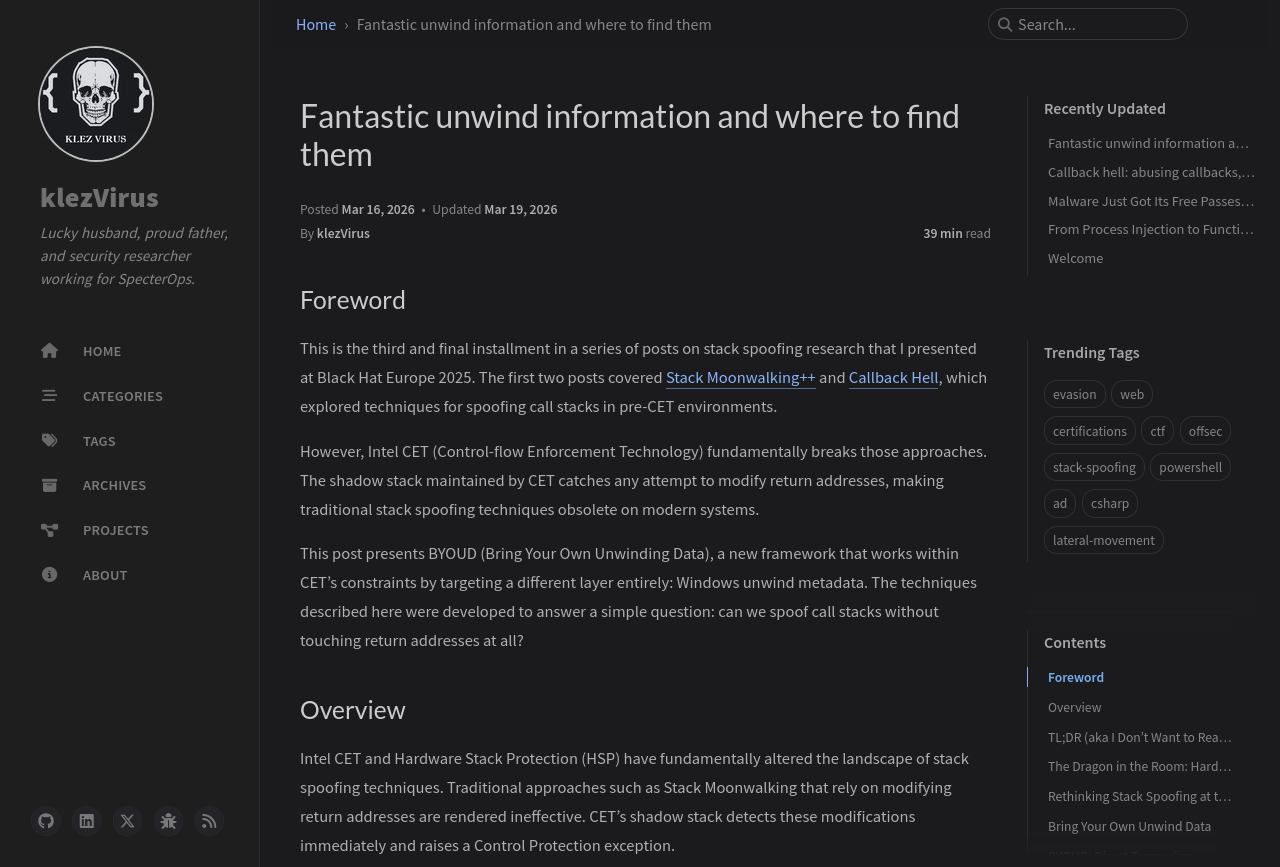Viewport: 1280px width, 867px height.
Task: Open the GitHub profile icon
Action: (46, 821)
